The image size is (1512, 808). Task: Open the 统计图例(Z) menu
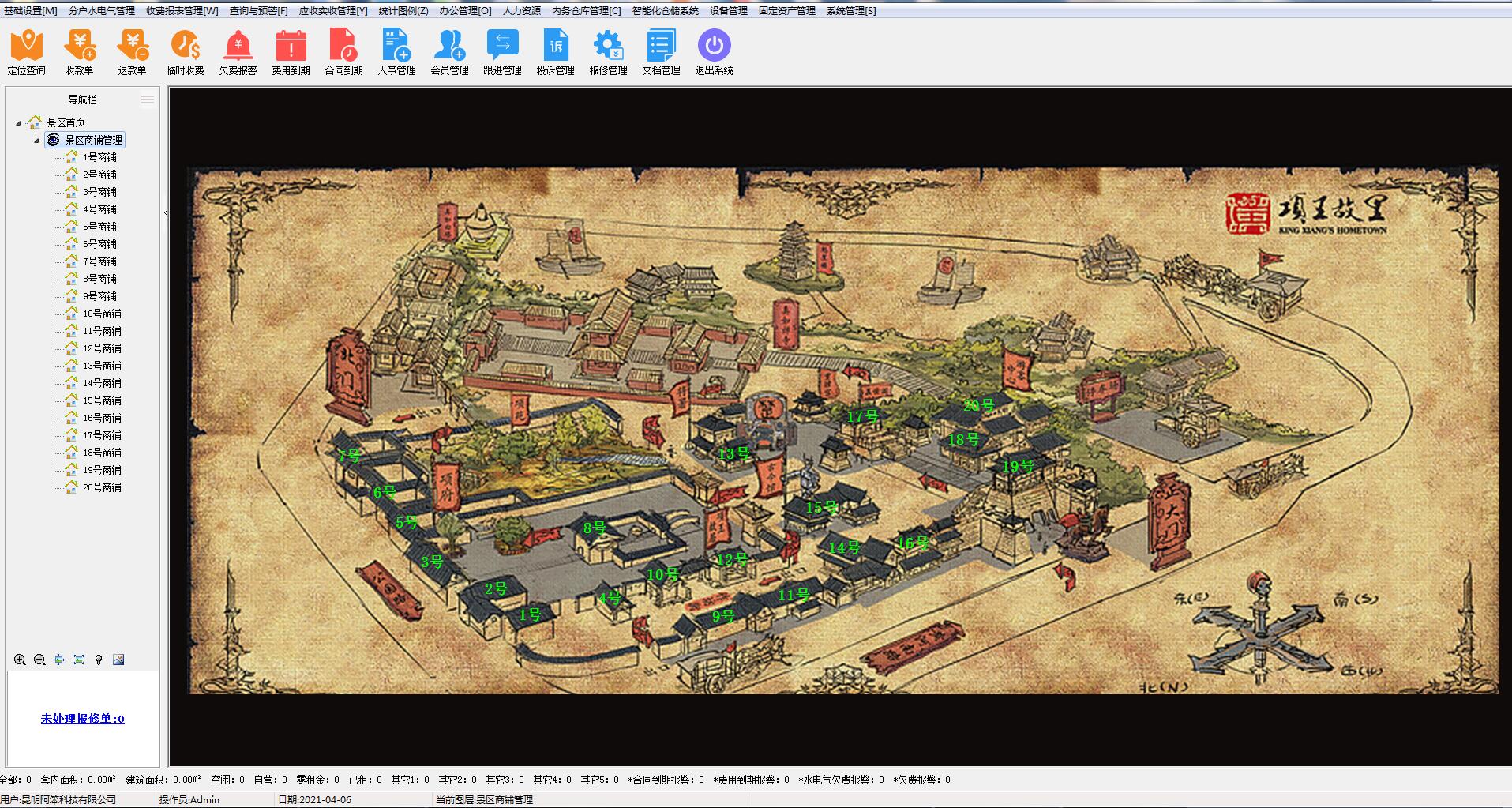point(403,11)
